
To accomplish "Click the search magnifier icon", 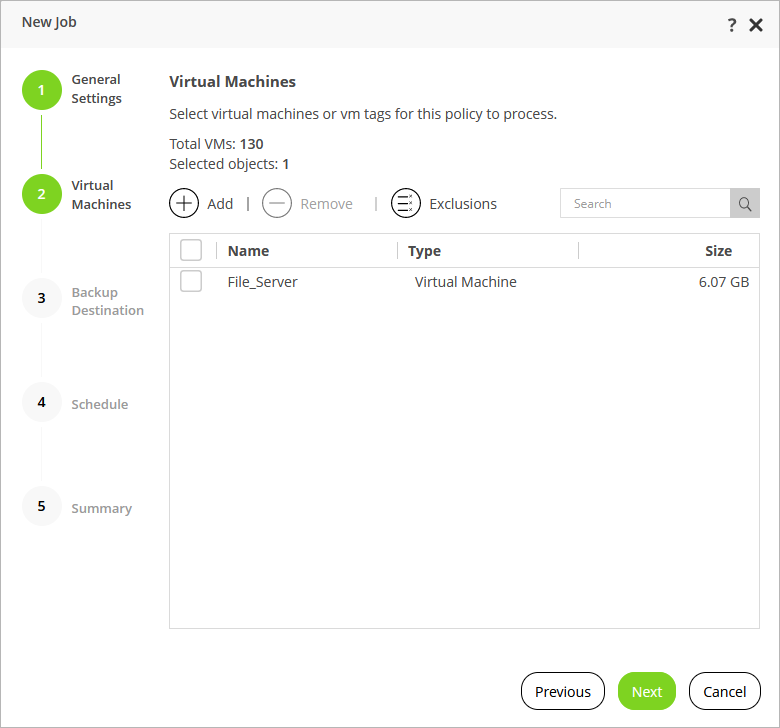I will tap(745, 203).
